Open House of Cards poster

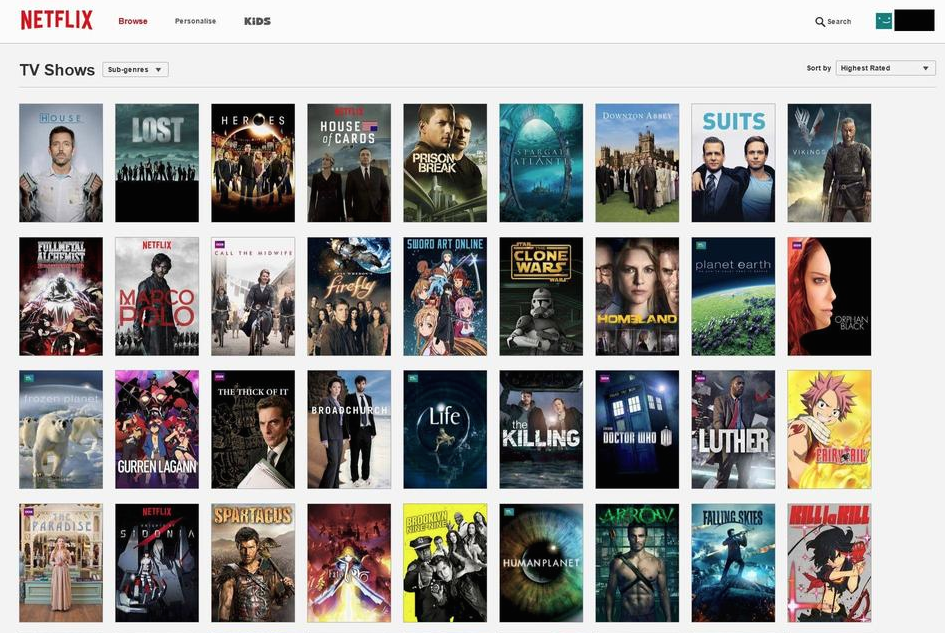point(349,163)
